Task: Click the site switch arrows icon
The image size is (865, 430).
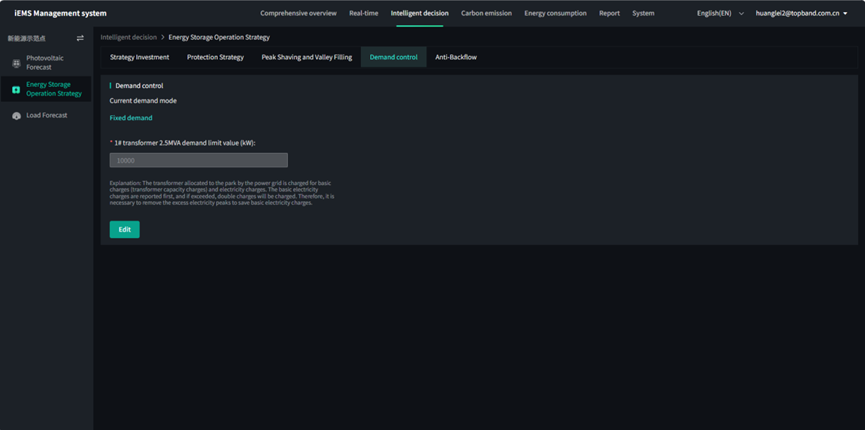Action: [80, 38]
